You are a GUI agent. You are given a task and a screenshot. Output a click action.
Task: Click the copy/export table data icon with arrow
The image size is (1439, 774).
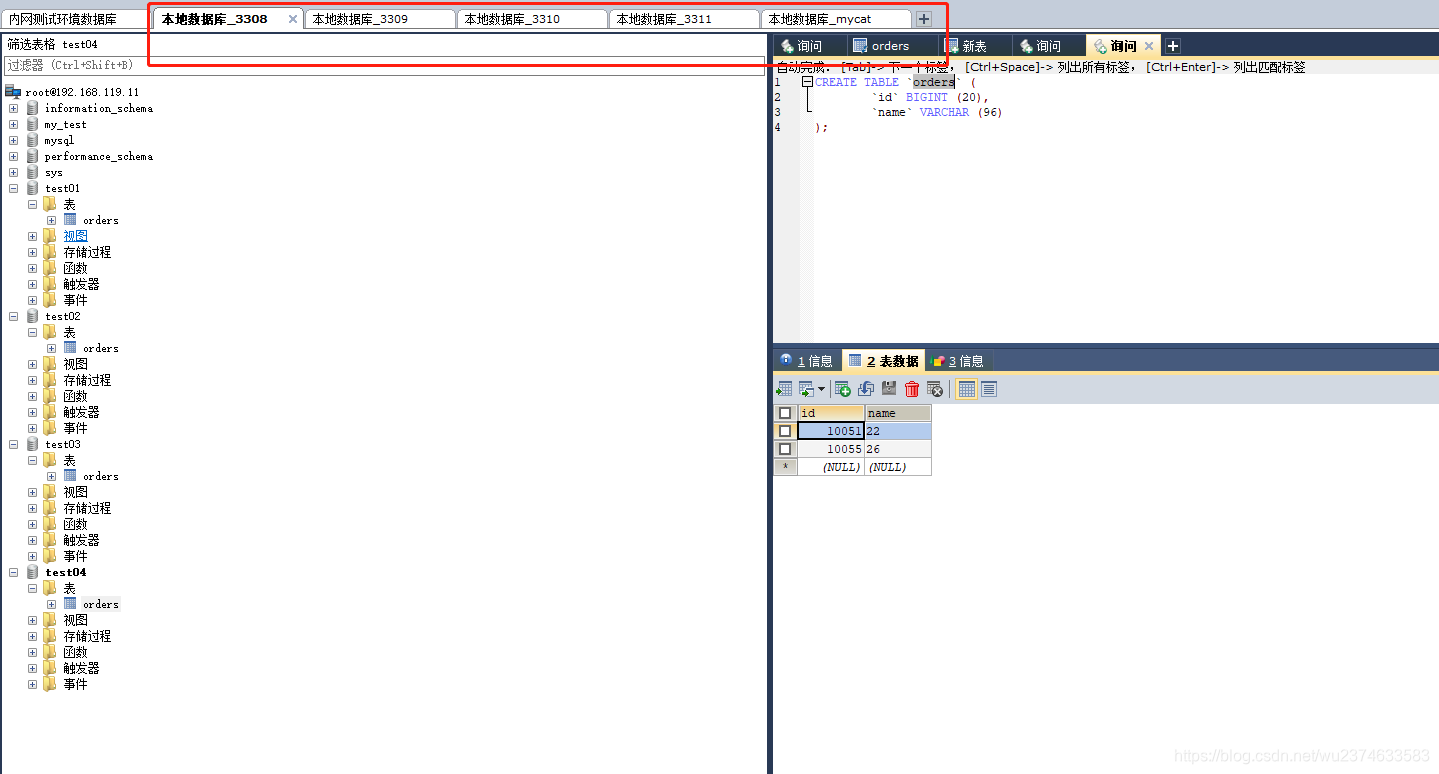coord(806,389)
